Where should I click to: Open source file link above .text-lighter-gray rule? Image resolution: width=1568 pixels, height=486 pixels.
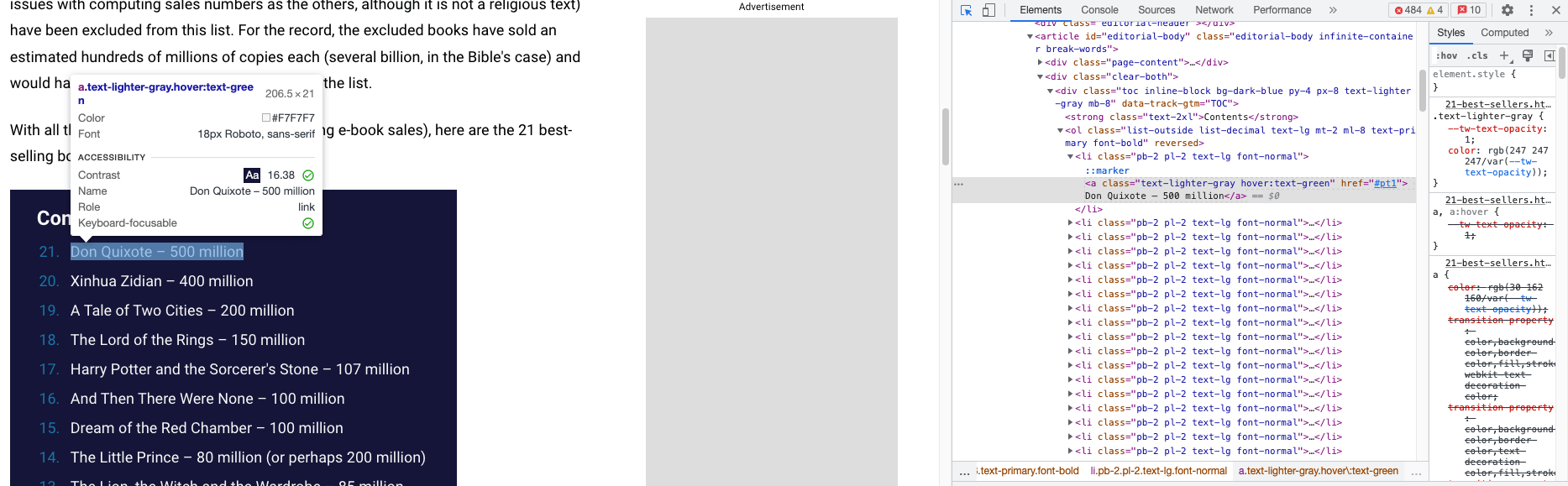click(x=1497, y=104)
